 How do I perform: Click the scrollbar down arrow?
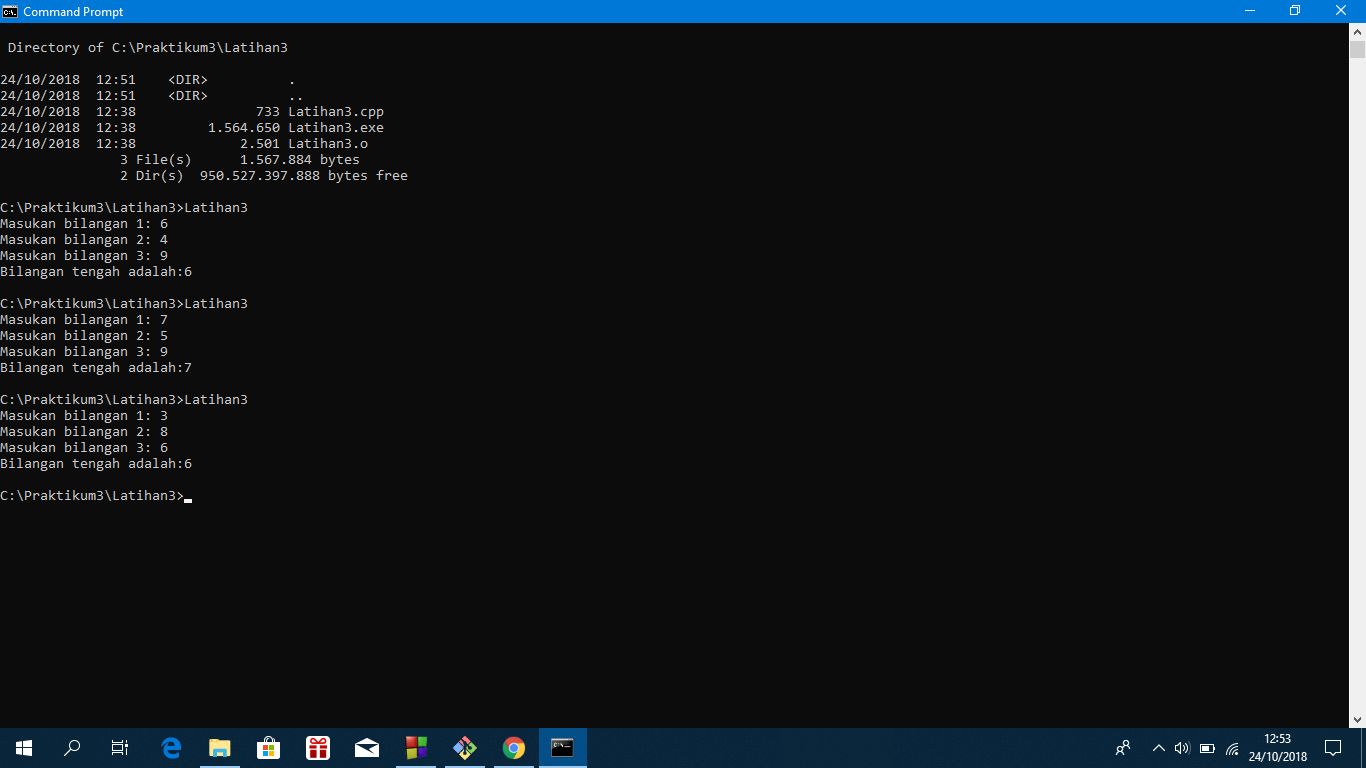click(x=1357, y=719)
